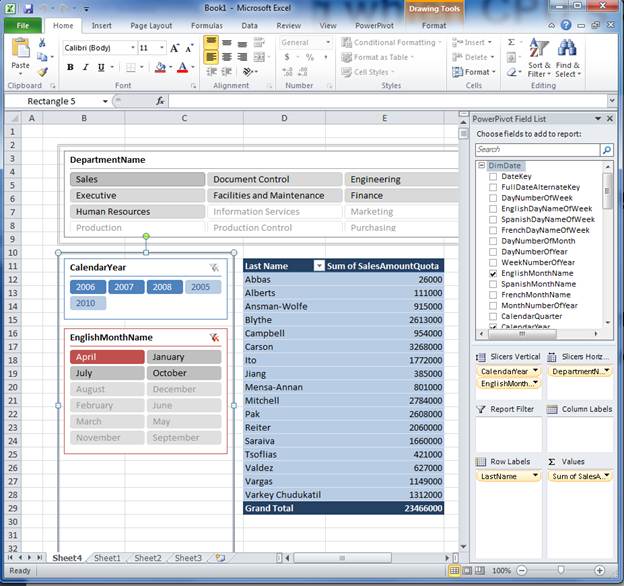This screenshot has height=586, width=624.
Task: Click the AutoSum sigma icon
Action: (x=511, y=42)
